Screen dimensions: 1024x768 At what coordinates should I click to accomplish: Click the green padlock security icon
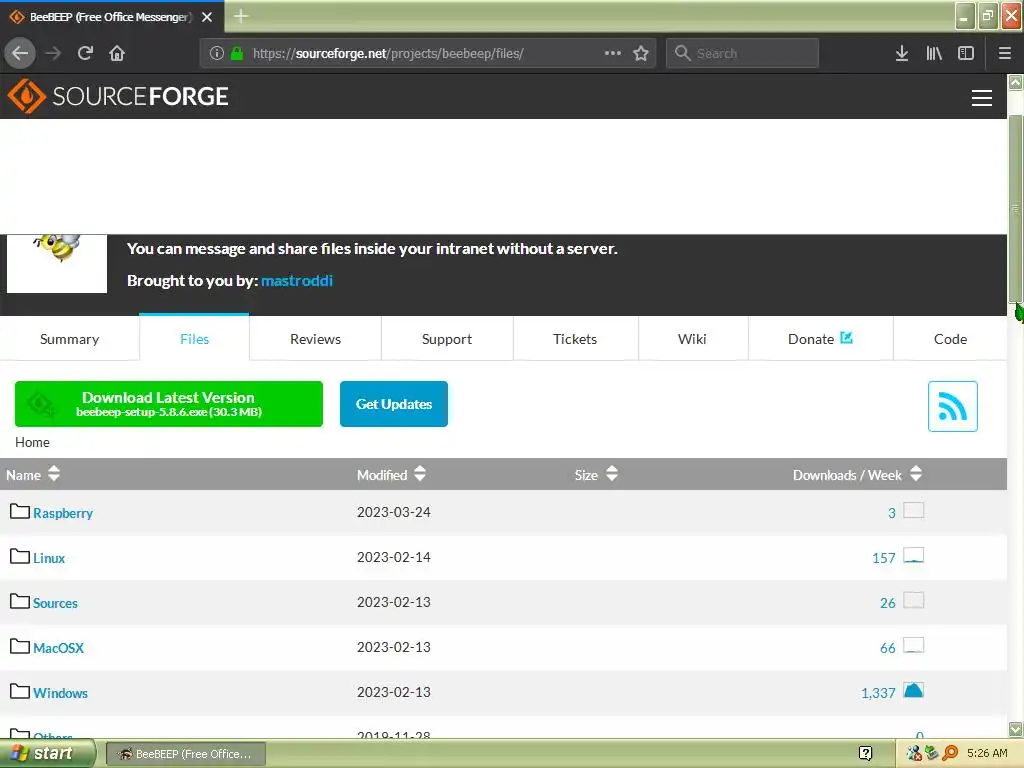237,53
